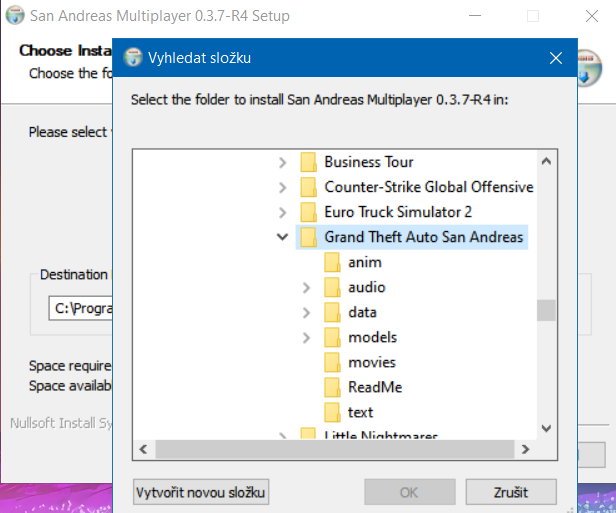Screen dimensions: 616x513
Task: Click the ReadMe folder icon
Action: click(332, 388)
